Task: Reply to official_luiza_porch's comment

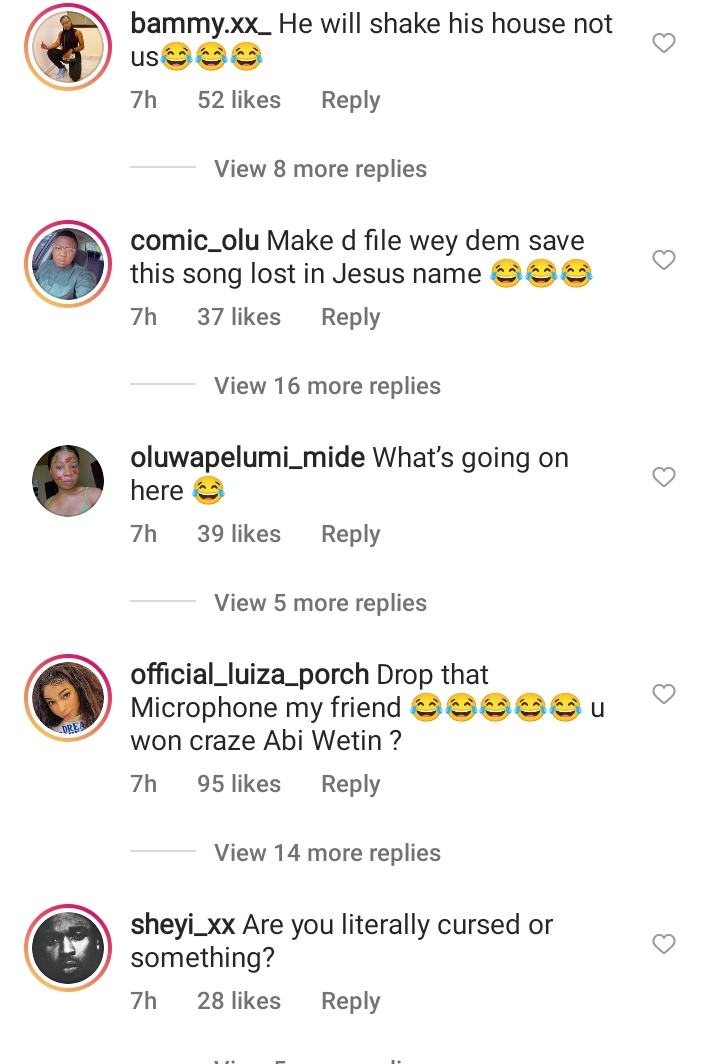Action: (350, 784)
